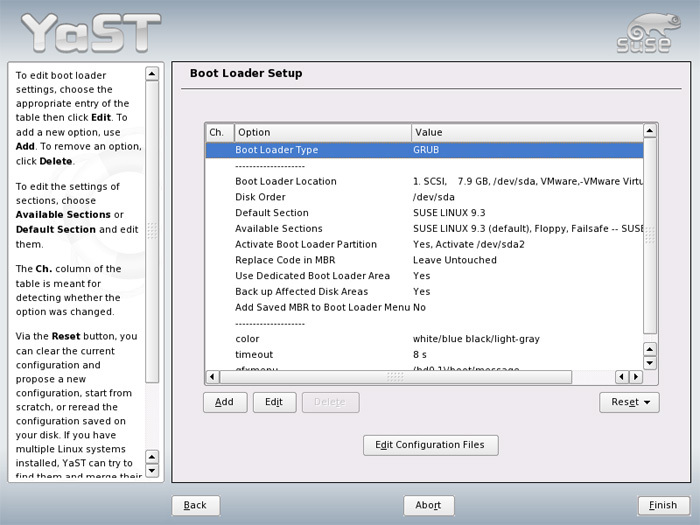The image size is (700, 525).
Task: Click the help panel's scrollbar thumb
Action: click(x=152, y=232)
